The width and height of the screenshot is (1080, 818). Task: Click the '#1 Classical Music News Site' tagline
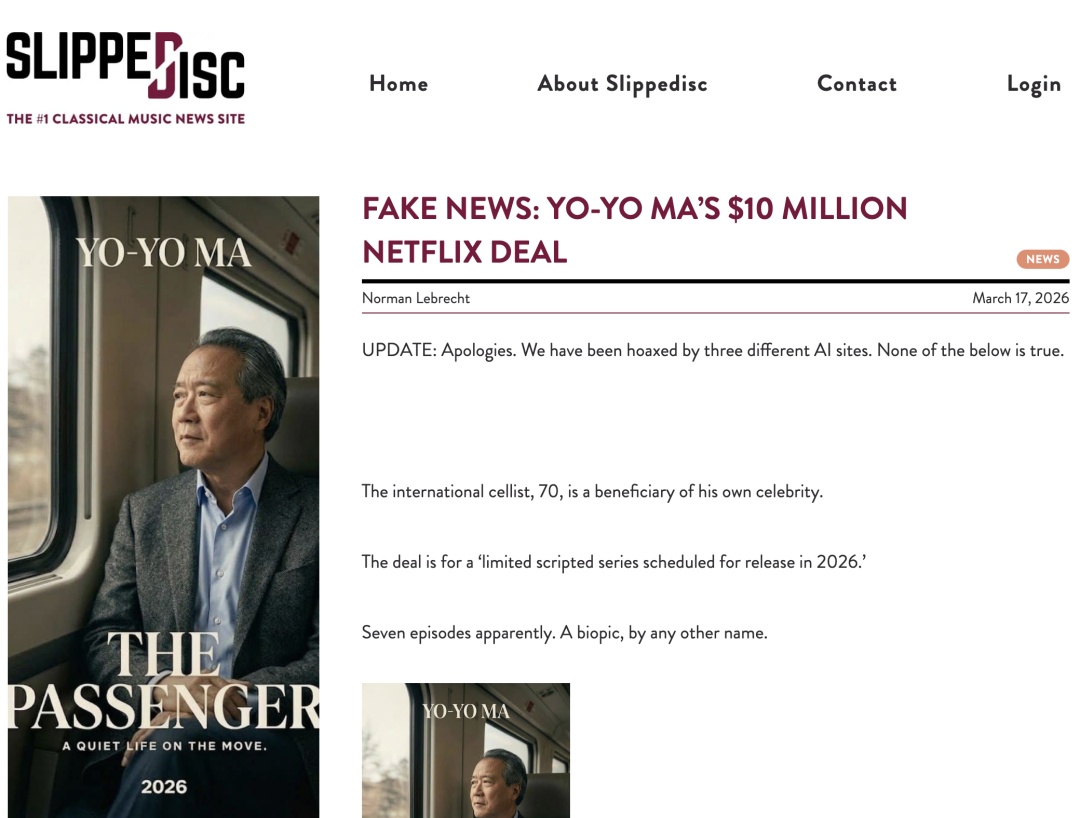[x=126, y=119]
